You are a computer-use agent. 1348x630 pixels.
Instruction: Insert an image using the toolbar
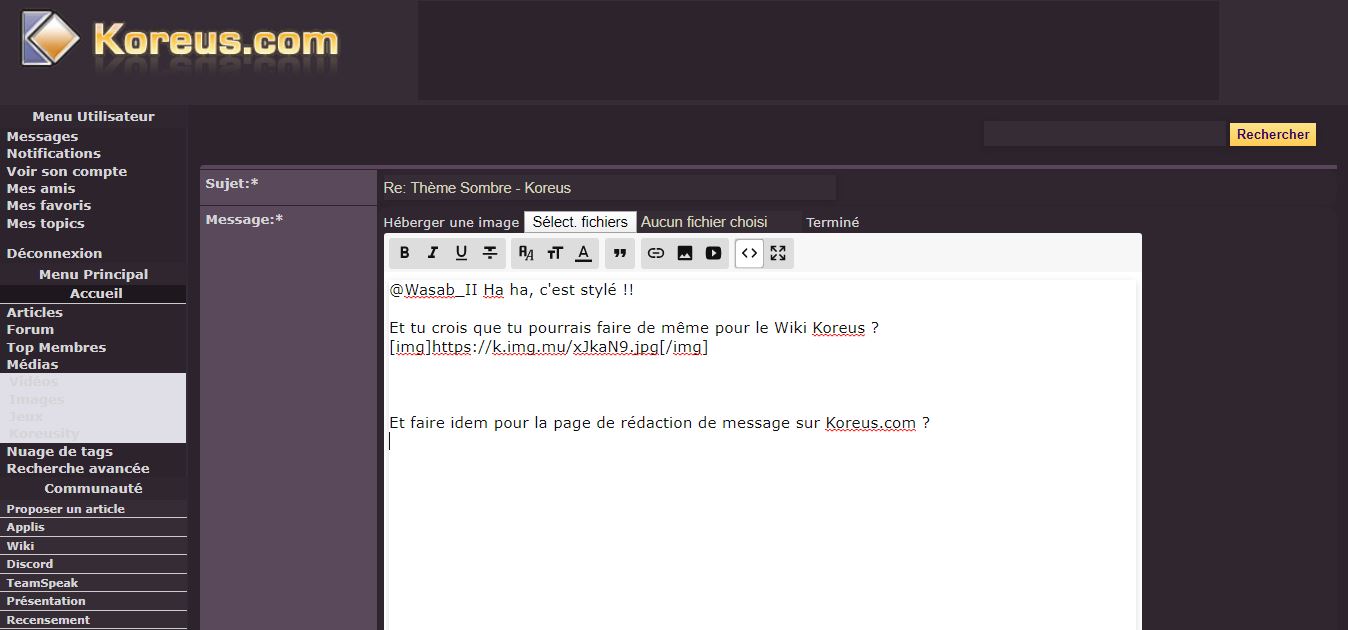tap(685, 253)
